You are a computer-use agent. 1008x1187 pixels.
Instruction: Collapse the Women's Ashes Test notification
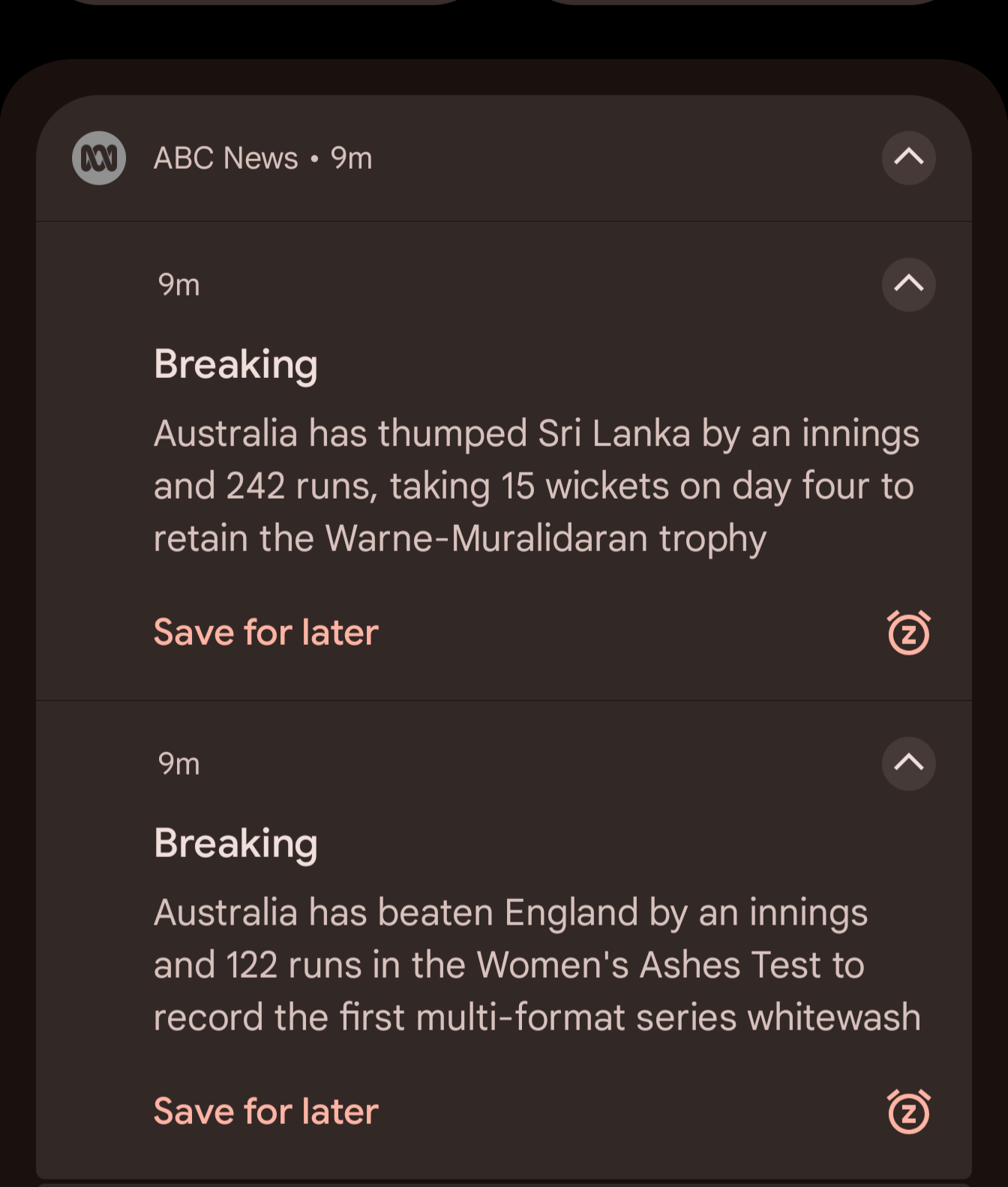click(x=908, y=763)
